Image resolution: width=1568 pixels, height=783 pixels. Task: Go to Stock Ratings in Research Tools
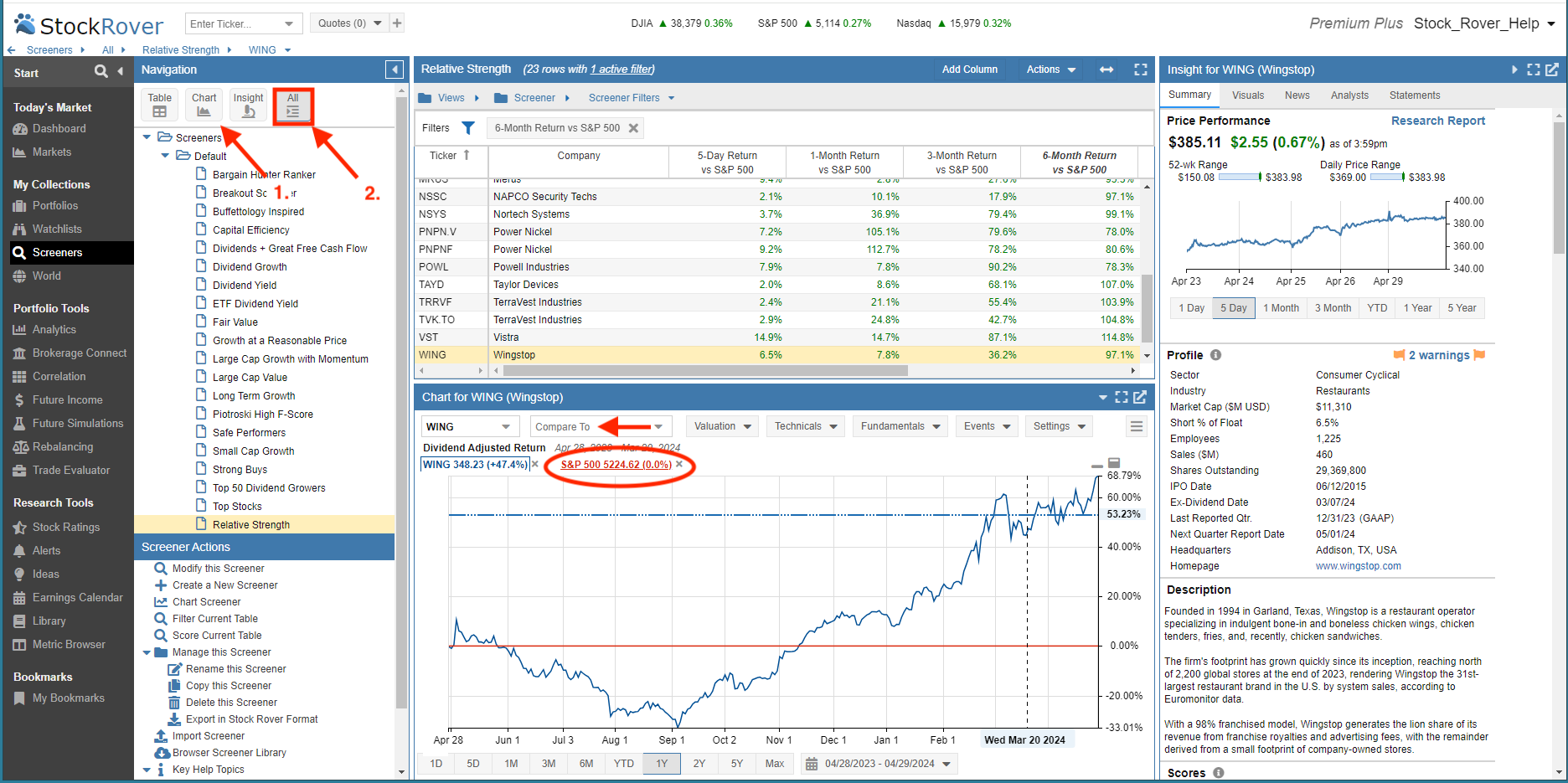pos(65,528)
